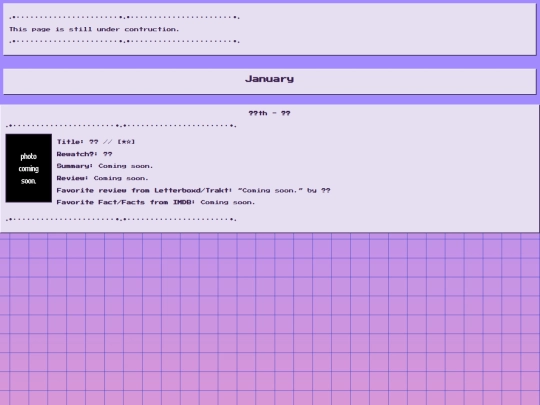540x405 pixels.
Task: Click the 'Favorite Fact/Facts from IMDB' line
Action: [156, 202]
